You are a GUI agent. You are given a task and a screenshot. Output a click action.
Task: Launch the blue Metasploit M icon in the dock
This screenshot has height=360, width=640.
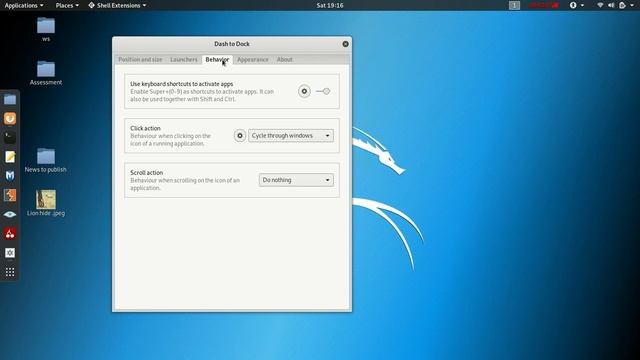coord(10,176)
